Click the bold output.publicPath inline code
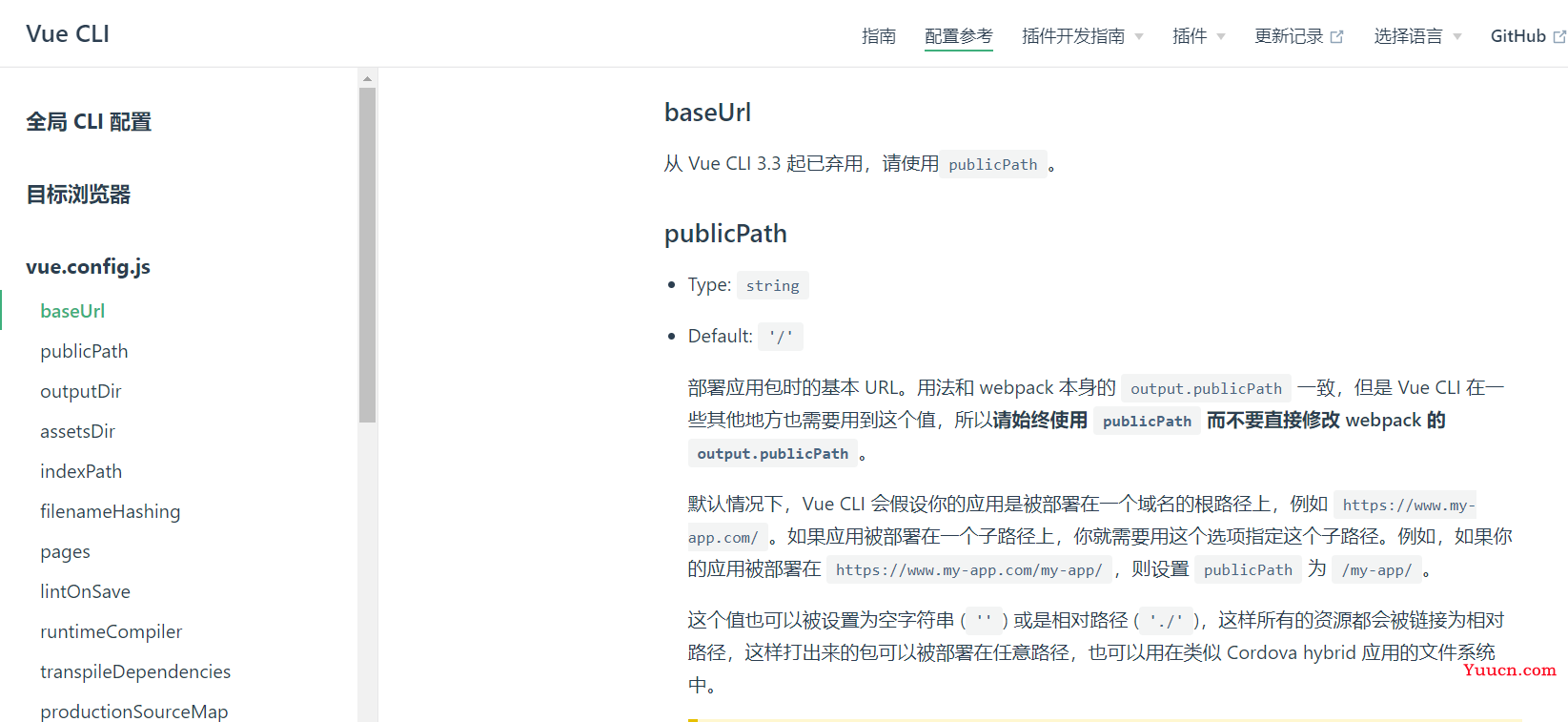Screen dimensions: 1568x722 coord(773,453)
